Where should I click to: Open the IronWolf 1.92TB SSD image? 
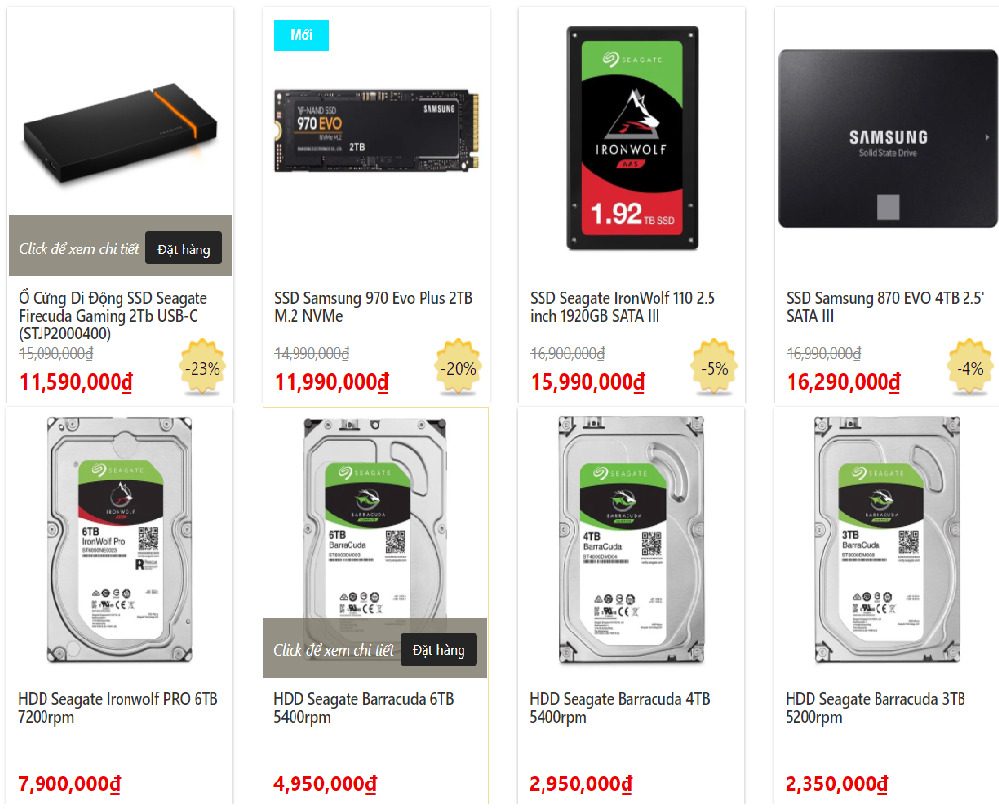tap(632, 138)
